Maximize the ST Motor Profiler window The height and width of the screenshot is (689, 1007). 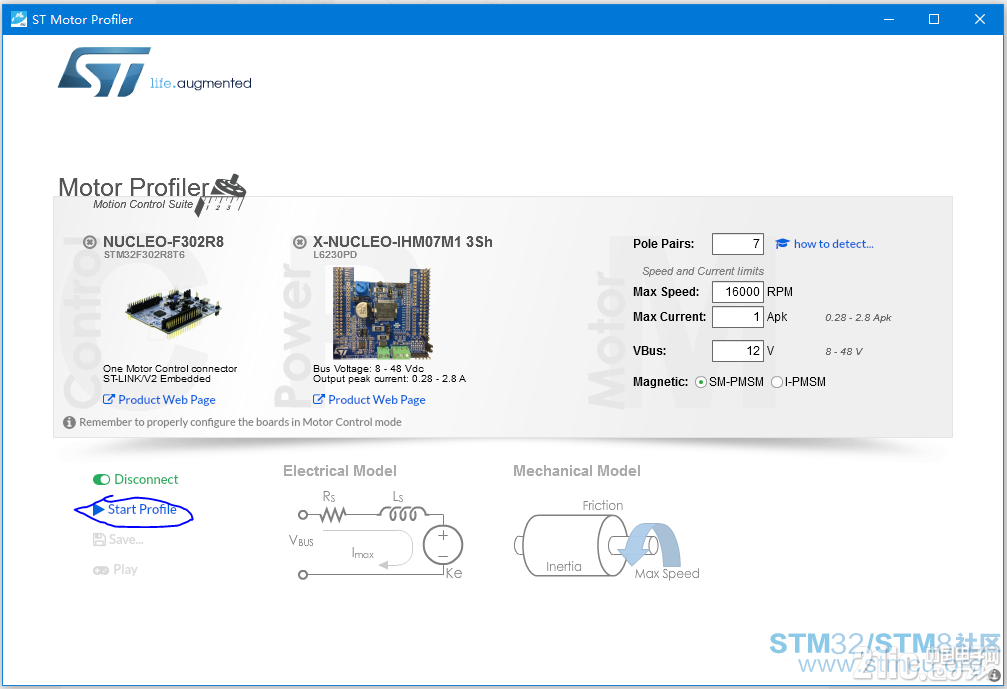click(934, 19)
